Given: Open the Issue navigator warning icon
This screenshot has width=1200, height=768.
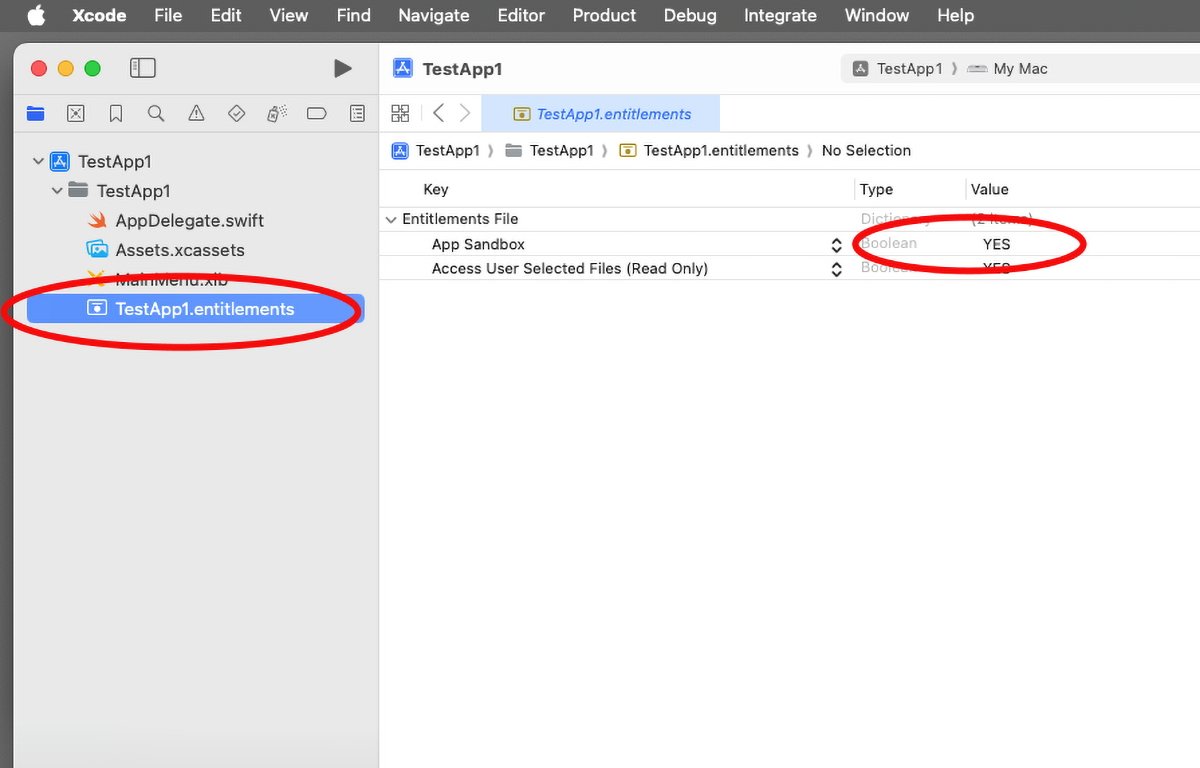Looking at the screenshot, I should [196, 113].
